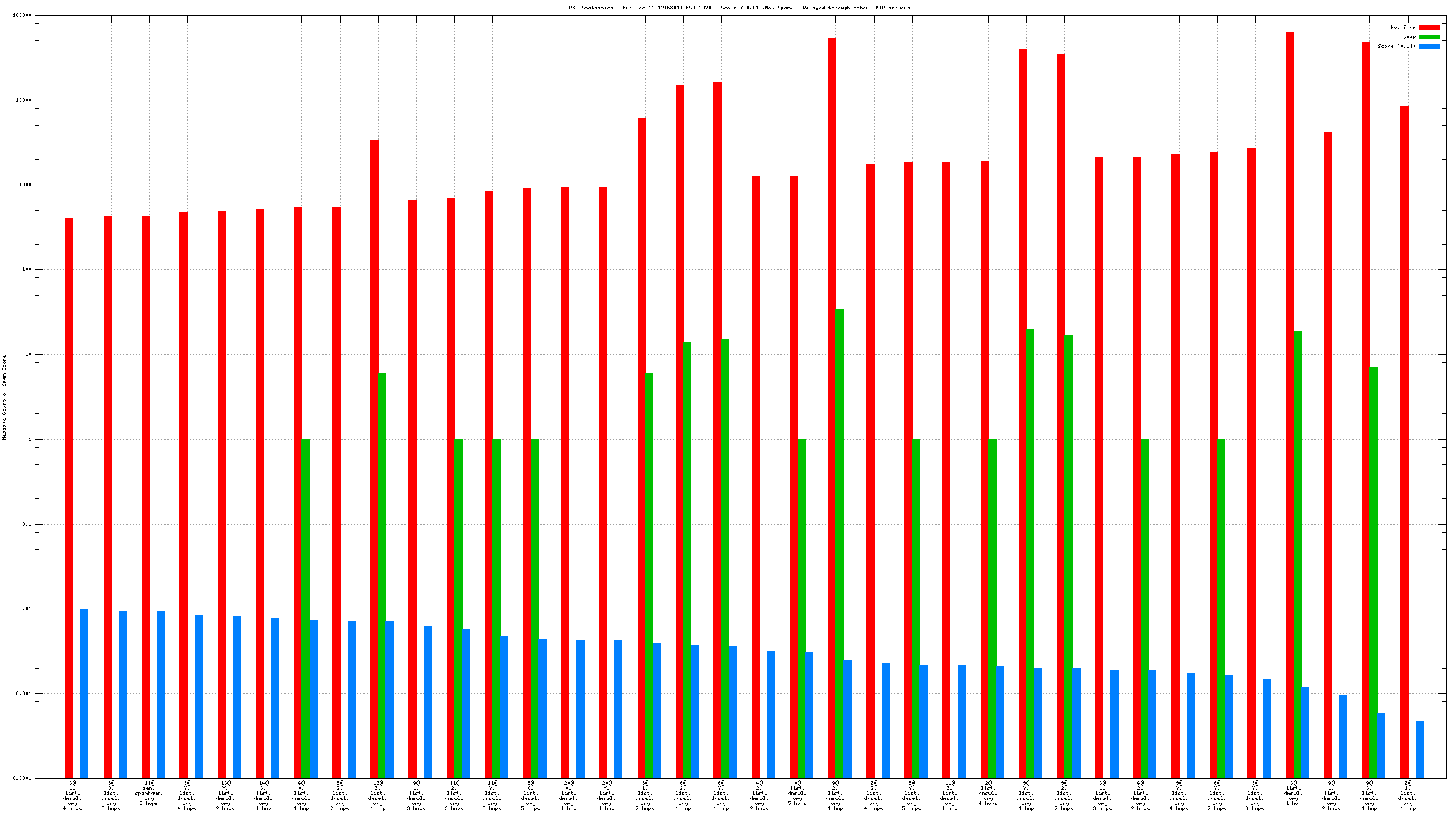Click the leftmost blue Score bar

(x=85, y=693)
